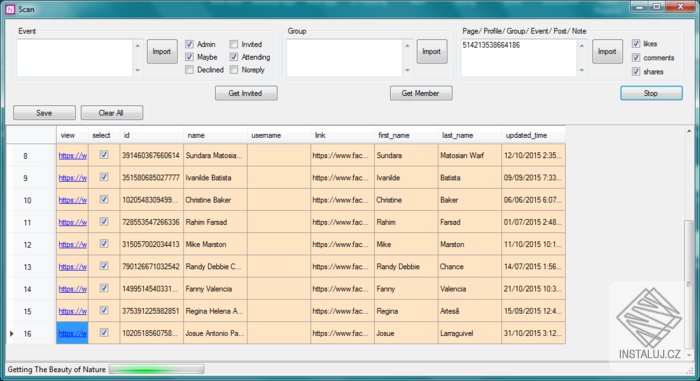Select row header 16 with arrow marker
Image resolution: width=700 pixels, height=381 pixels.
point(31,333)
